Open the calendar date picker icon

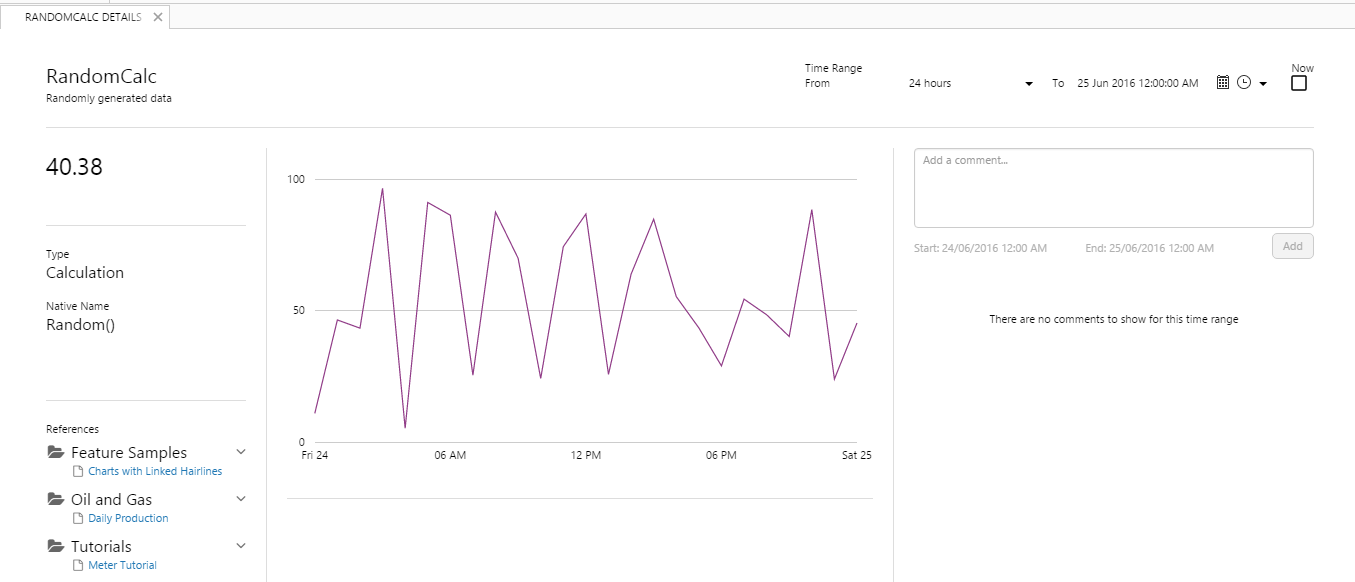pos(1222,83)
